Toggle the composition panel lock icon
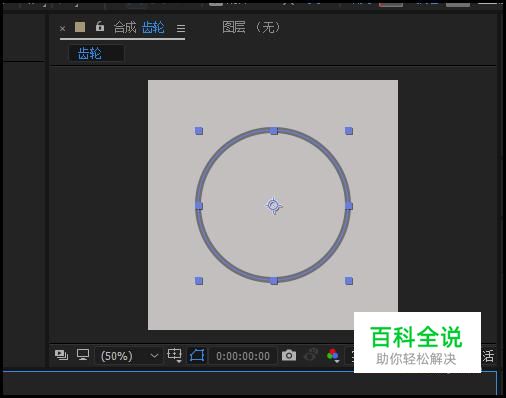Viewport: 506px width, 398px height. [x=100, y=26]
